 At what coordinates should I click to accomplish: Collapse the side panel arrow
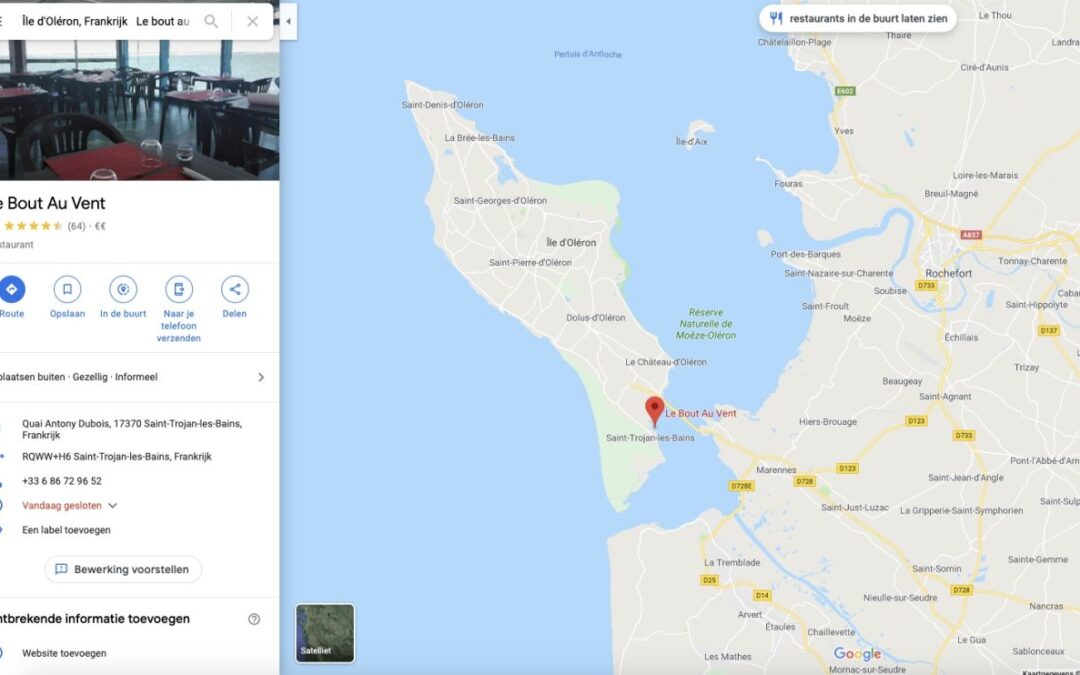pos(289,21)
